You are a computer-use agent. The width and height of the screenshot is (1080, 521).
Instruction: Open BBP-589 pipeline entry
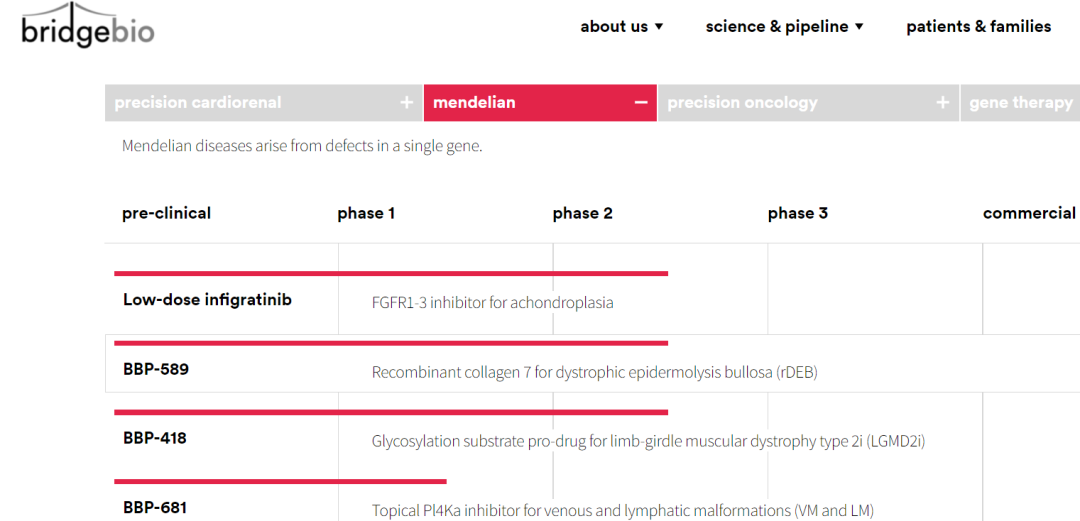[156, 369]
